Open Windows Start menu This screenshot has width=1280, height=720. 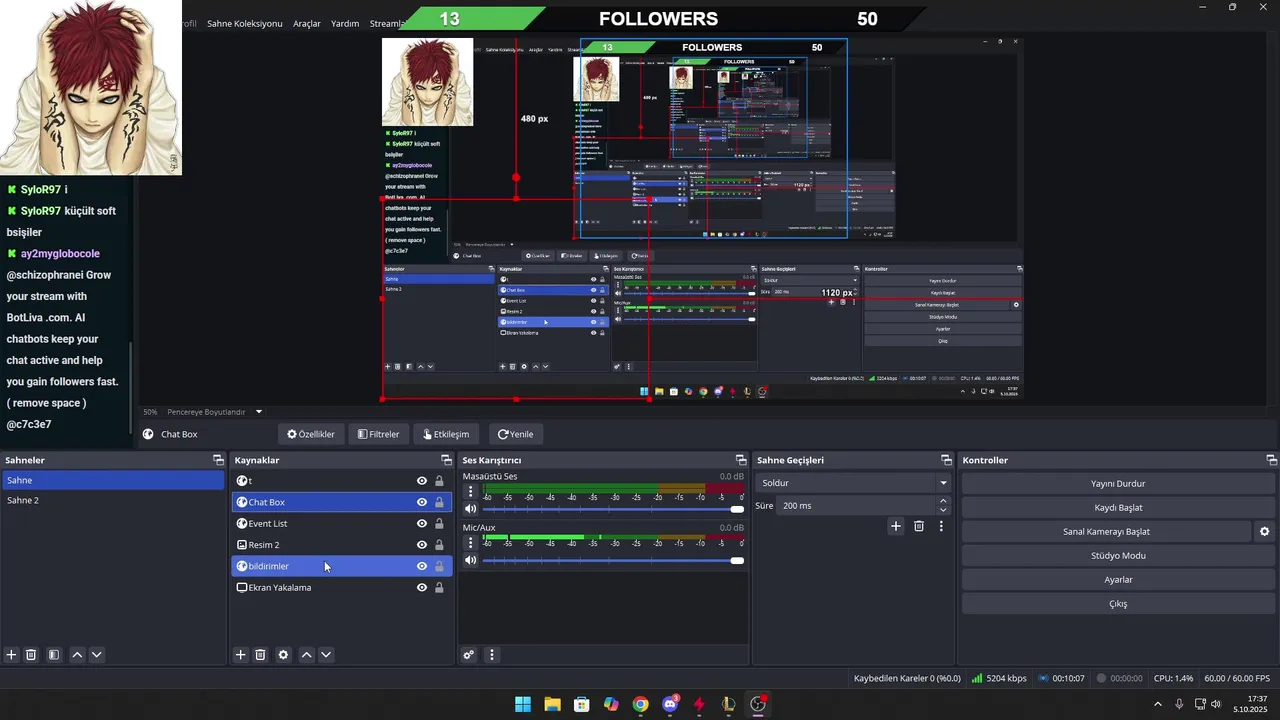(x=523, y=704)
